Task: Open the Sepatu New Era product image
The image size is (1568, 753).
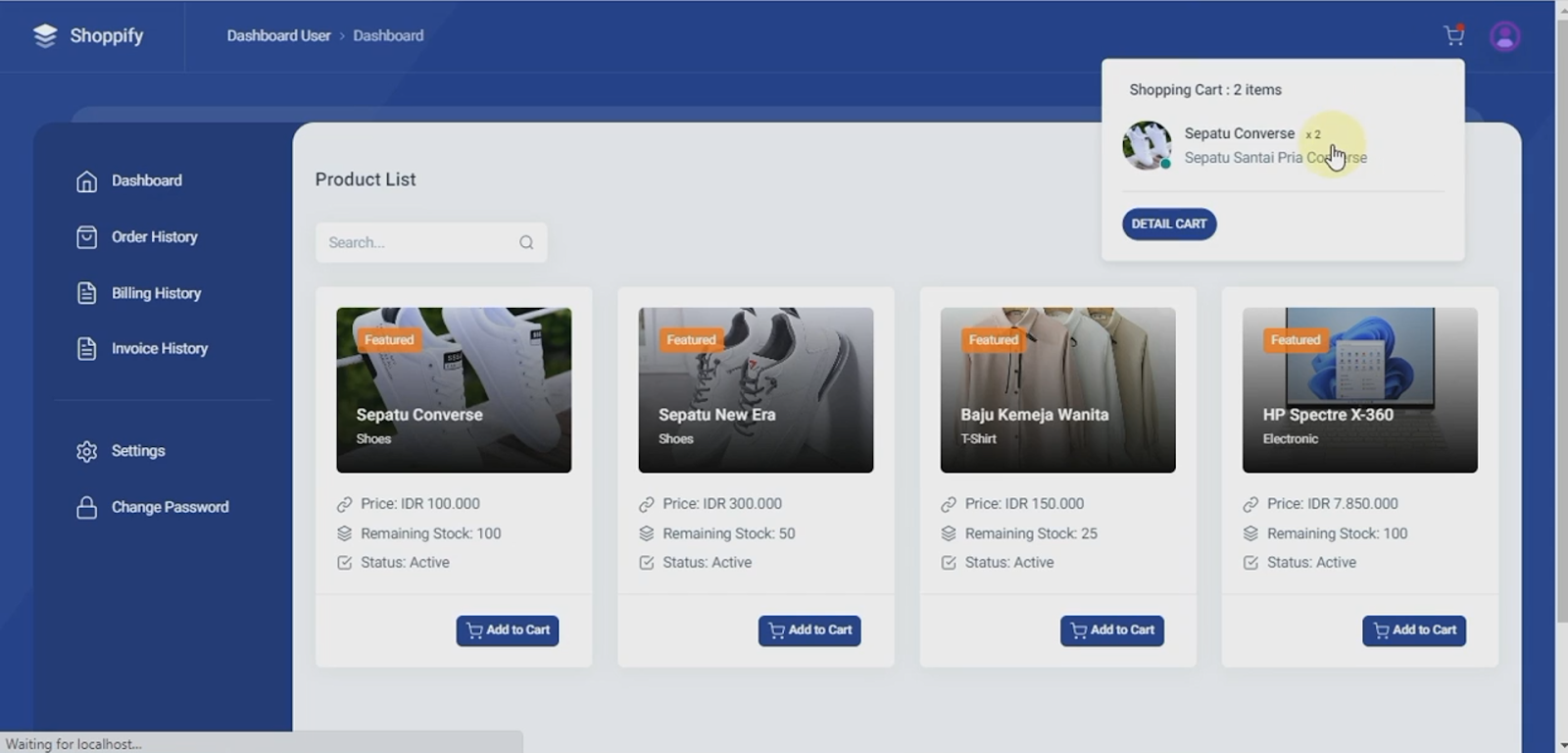Action: pyautogui.click(x=756, y=390)
